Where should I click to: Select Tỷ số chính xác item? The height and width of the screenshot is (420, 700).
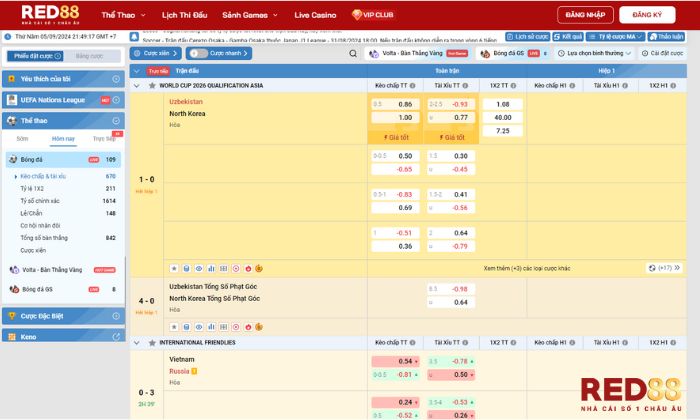pos(40,201)
